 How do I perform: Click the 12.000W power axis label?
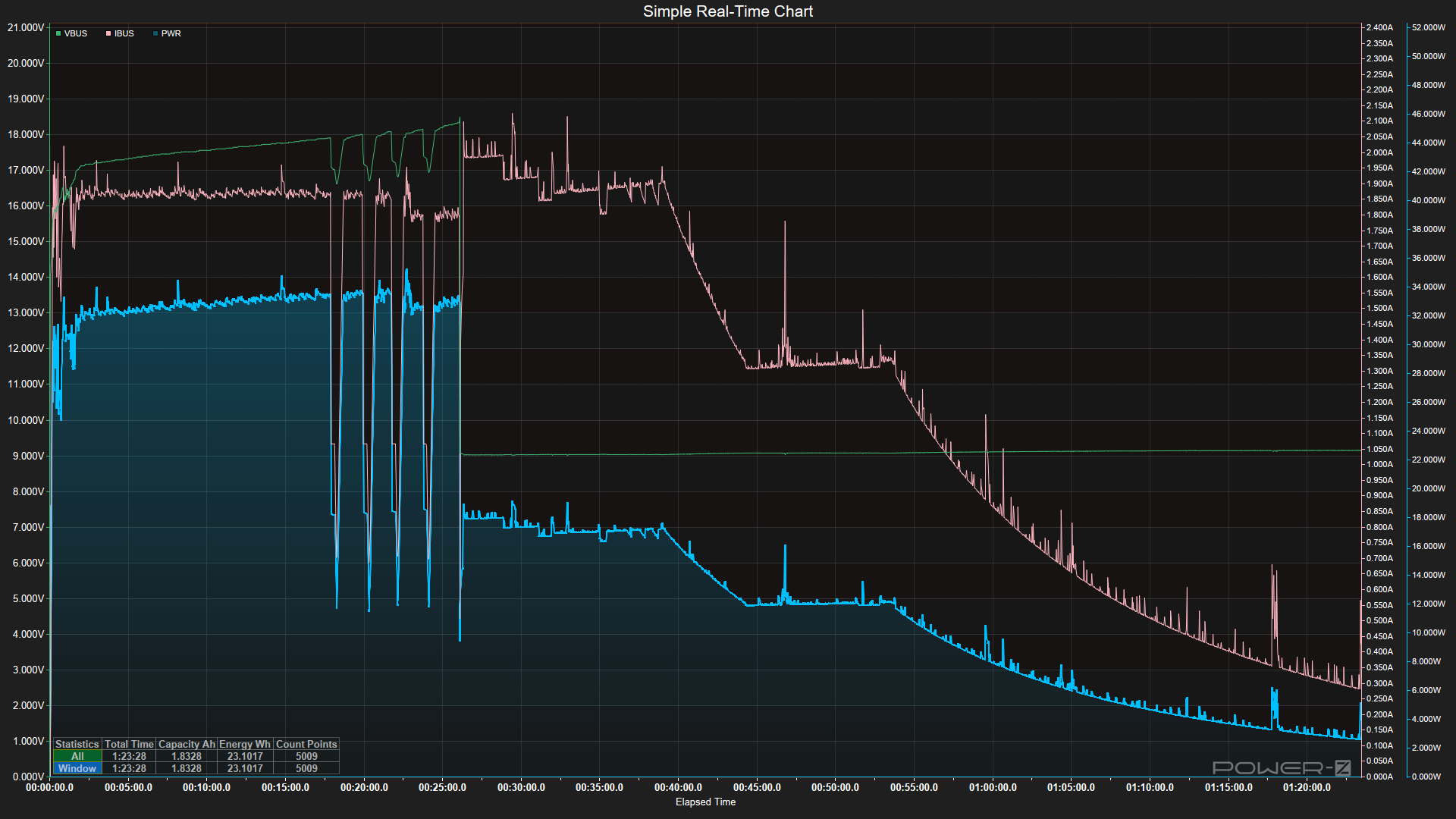pos(1429,604)
